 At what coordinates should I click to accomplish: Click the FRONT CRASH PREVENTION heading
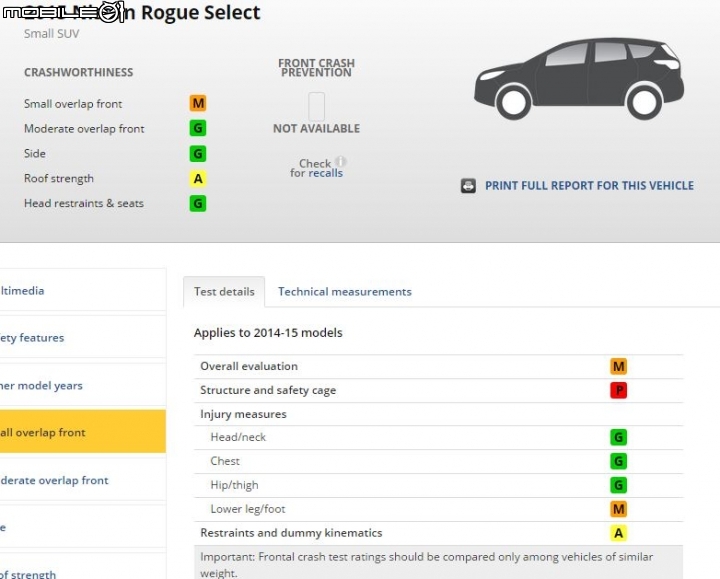(x=316, y=67)
